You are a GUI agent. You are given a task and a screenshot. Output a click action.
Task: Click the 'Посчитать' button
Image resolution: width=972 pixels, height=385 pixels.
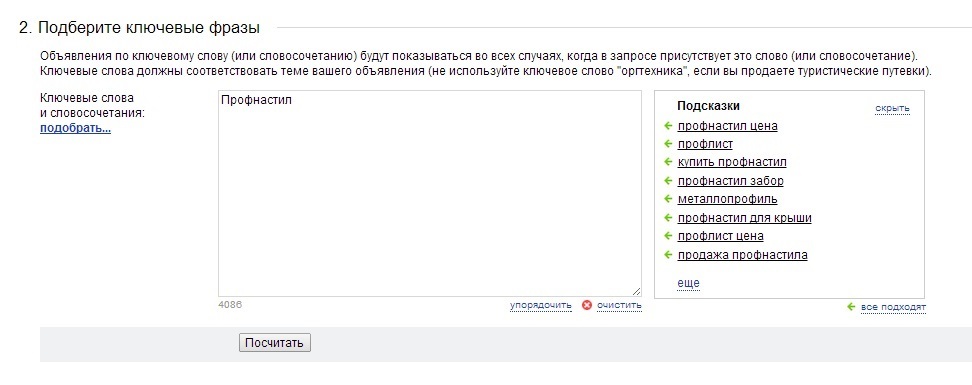(x=275, y=343)
